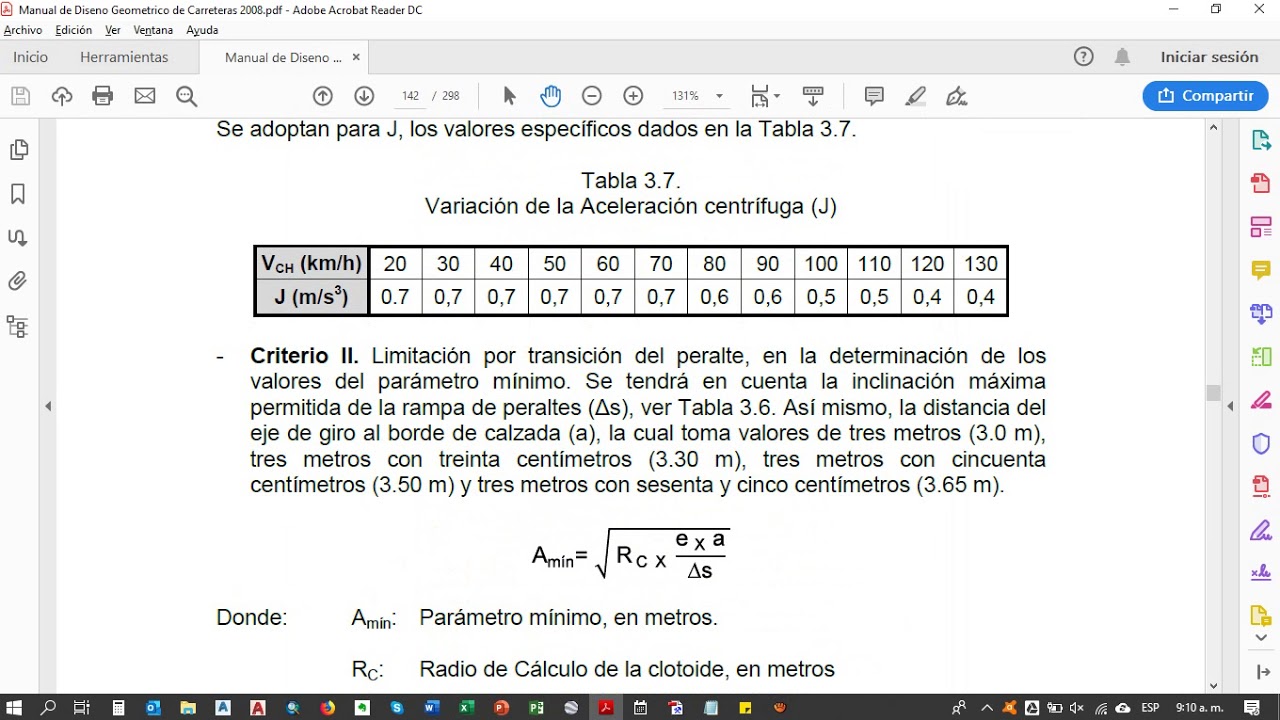Click the page number field showing 142
This screenshot has height=720, width=1280.
[x=410, y=96]
